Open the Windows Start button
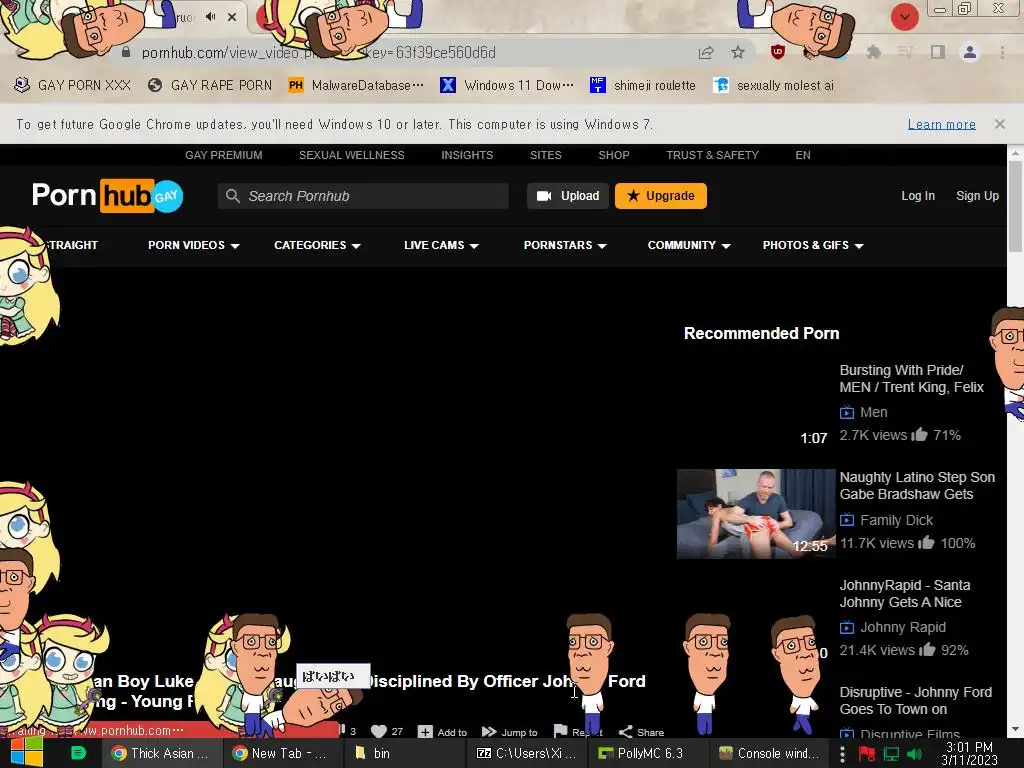This screenshot has width=1024, height=768. click(26, 752)
